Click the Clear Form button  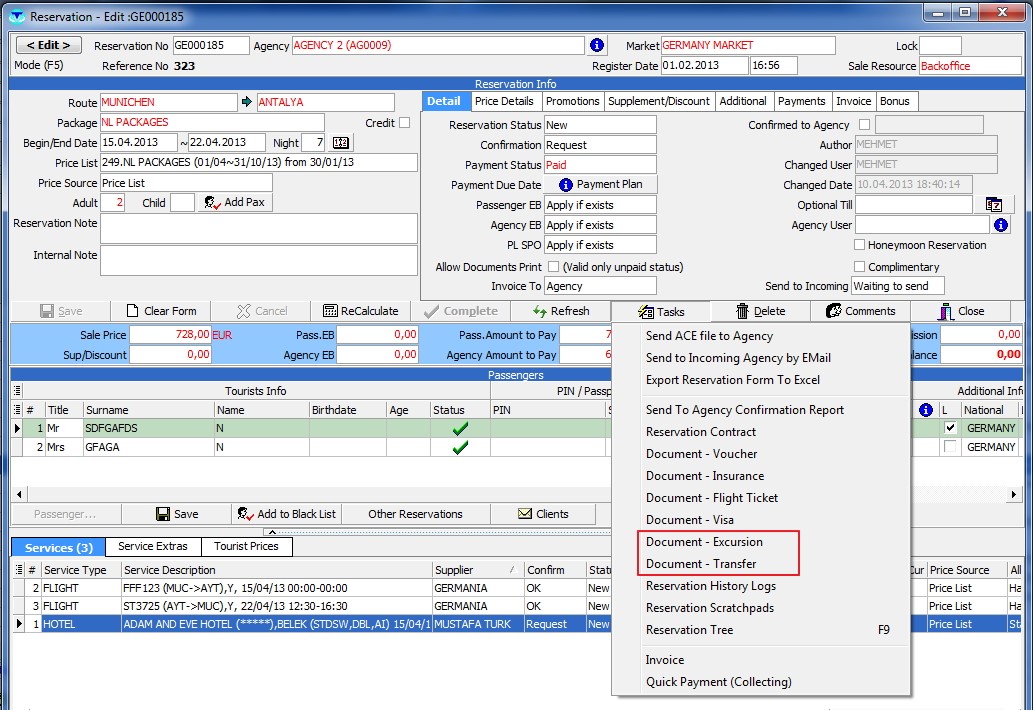coord(160,311)
